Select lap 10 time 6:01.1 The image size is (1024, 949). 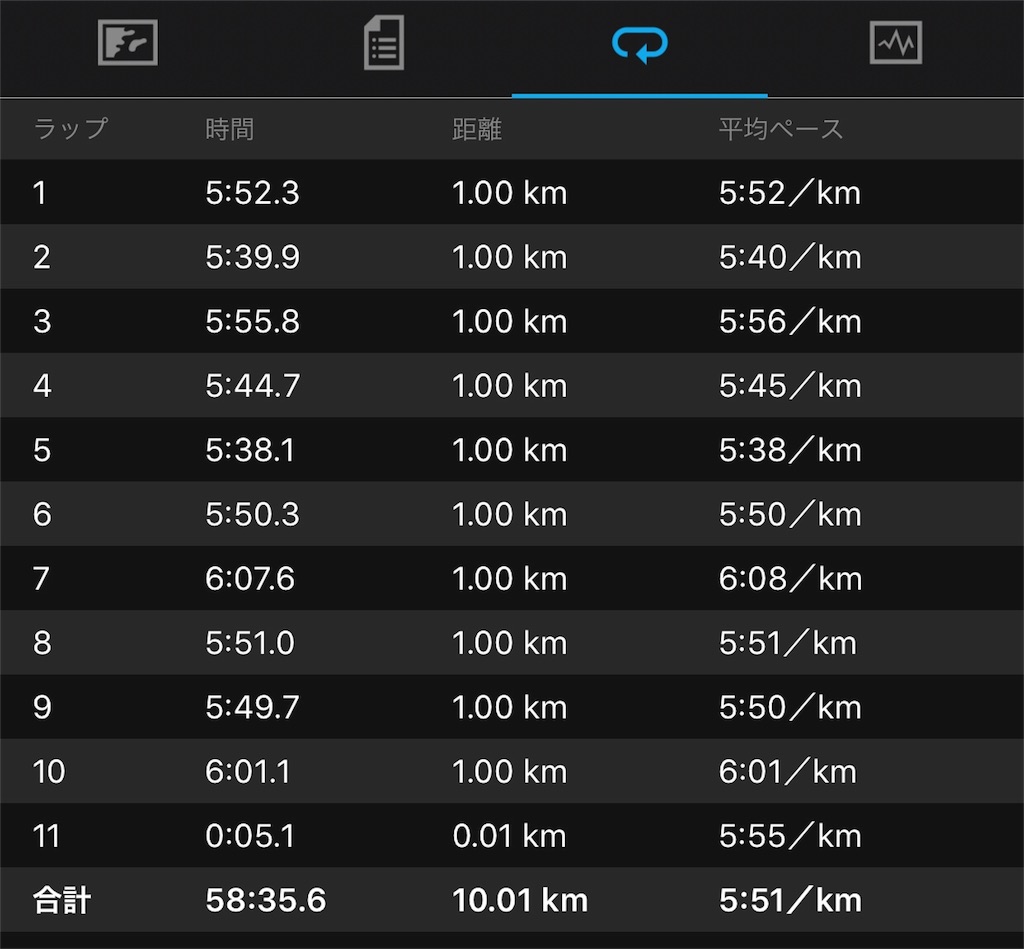pyautogui.click(x=248, y=771)
